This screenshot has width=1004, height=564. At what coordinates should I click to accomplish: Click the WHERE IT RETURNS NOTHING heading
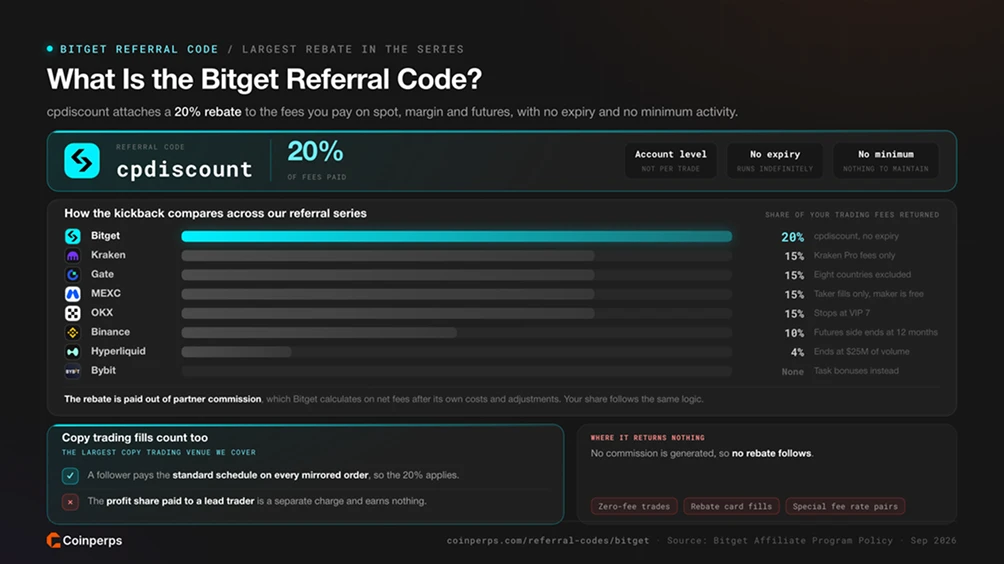point(647,438)
